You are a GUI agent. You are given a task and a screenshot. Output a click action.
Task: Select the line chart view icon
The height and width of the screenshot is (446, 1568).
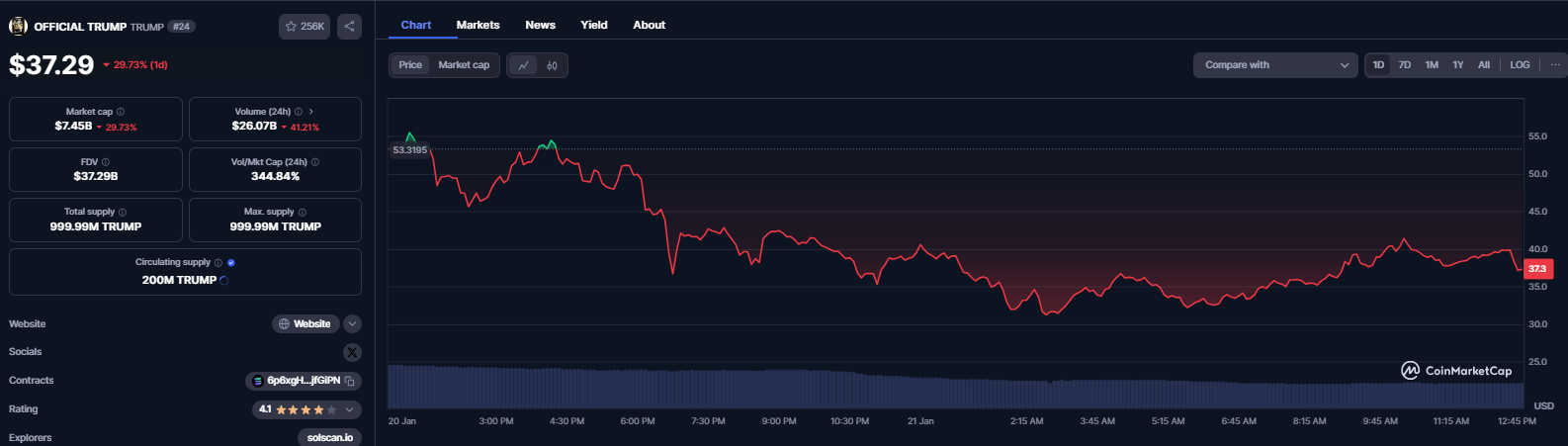(x=523, y=65)
